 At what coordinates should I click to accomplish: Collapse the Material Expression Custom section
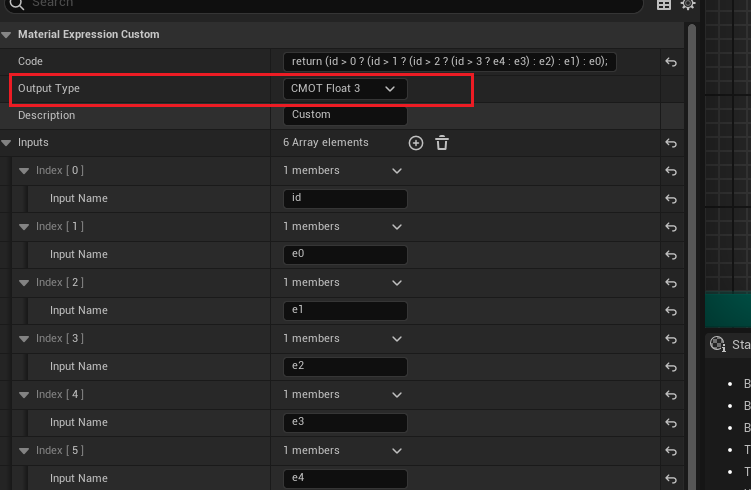(7, 35)
